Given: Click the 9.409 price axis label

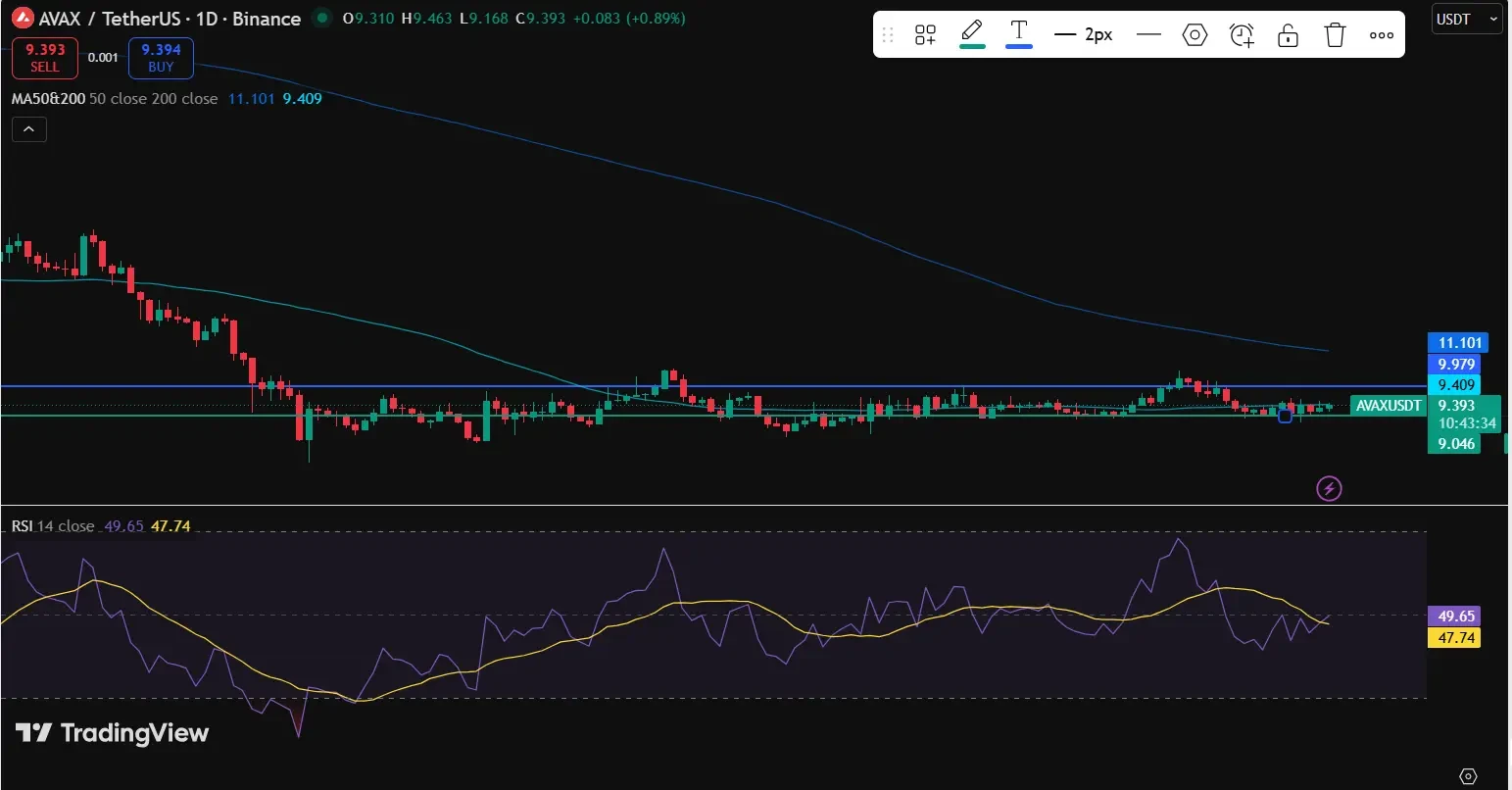Looking at the screenshot, I should click(1456, 385).
